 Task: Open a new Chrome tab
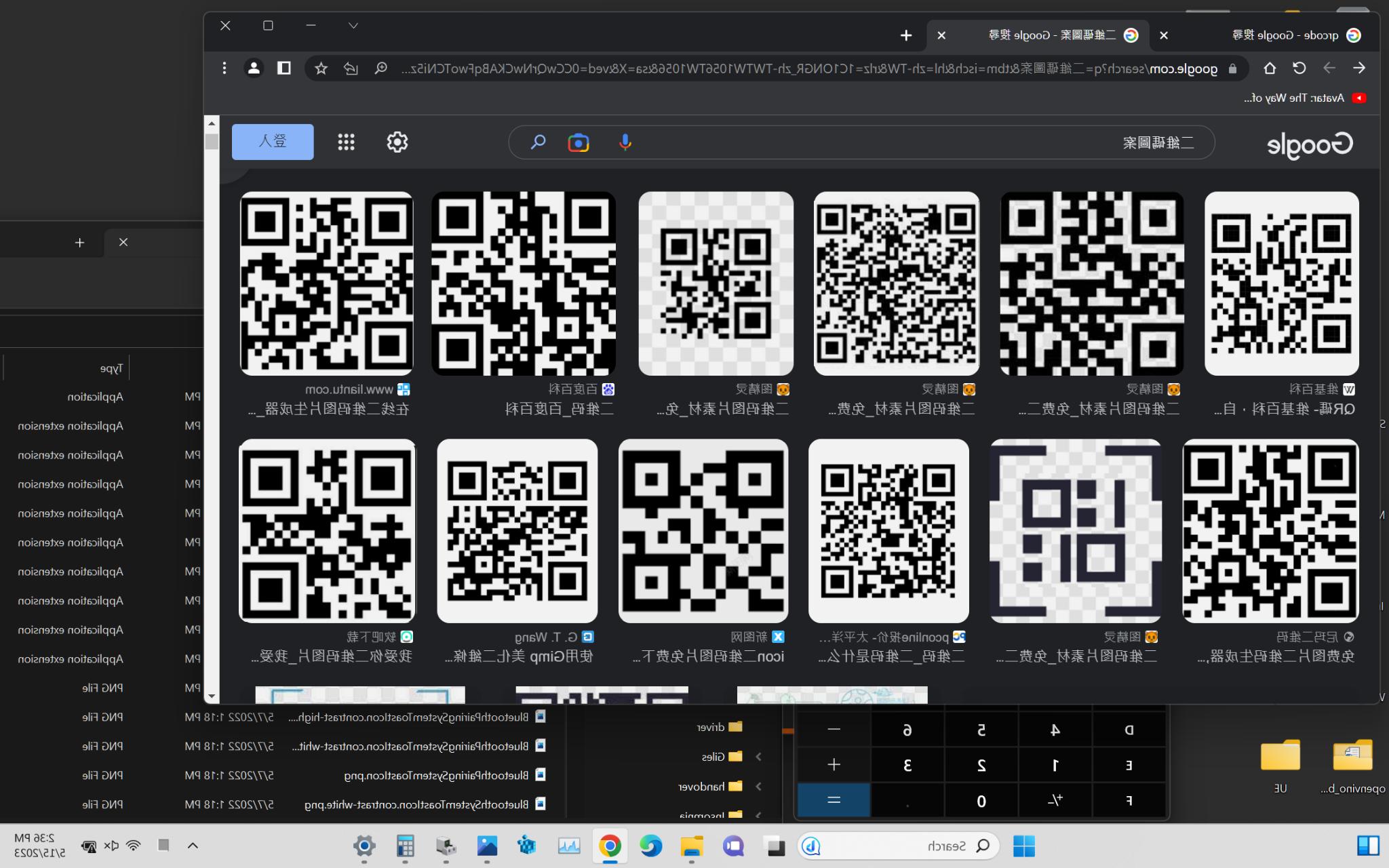(906, 35)
